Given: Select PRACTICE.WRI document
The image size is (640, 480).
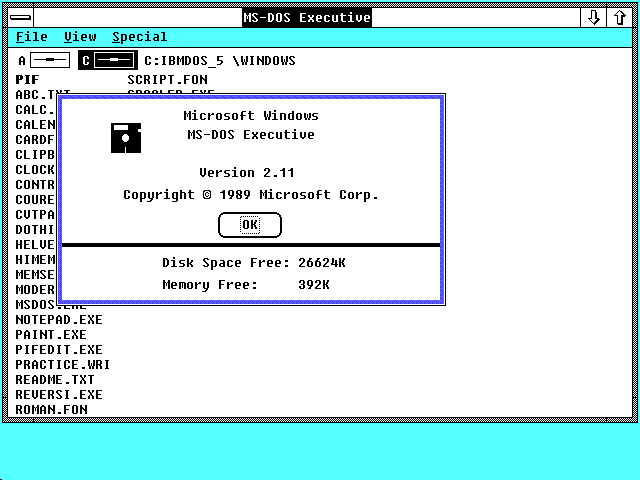Looking at the screenshot, I should click(x=62, y=365).
